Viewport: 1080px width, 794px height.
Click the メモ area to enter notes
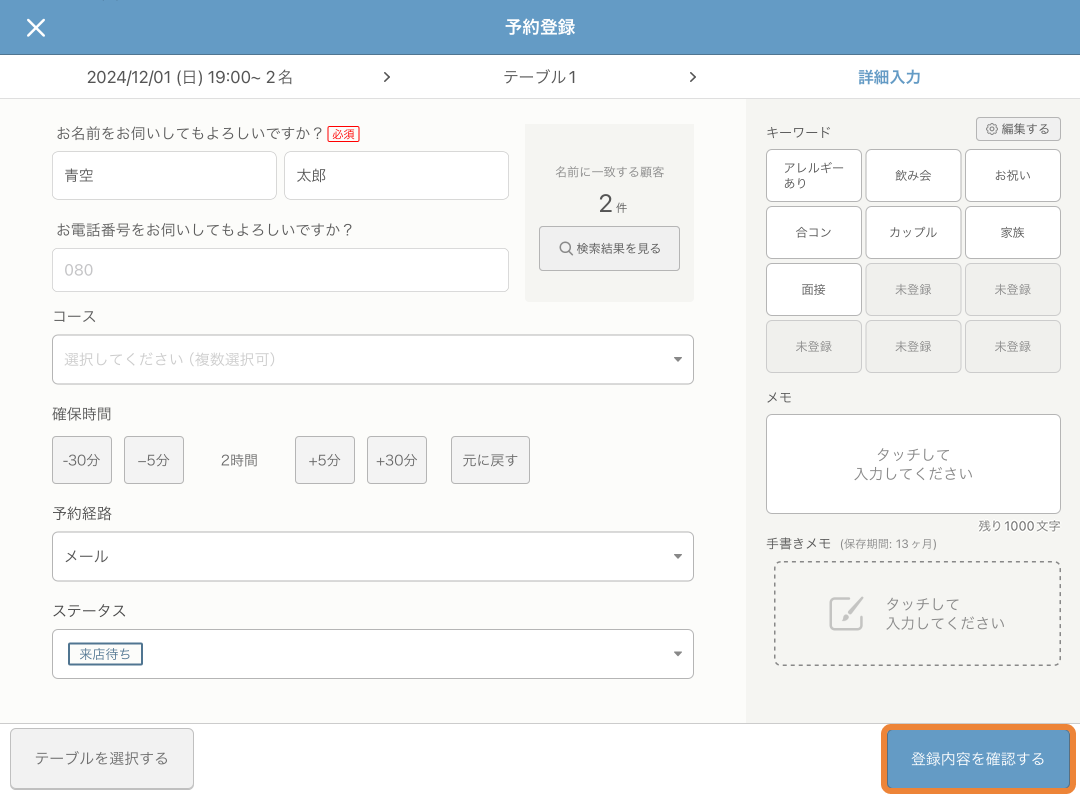[912, 463]
